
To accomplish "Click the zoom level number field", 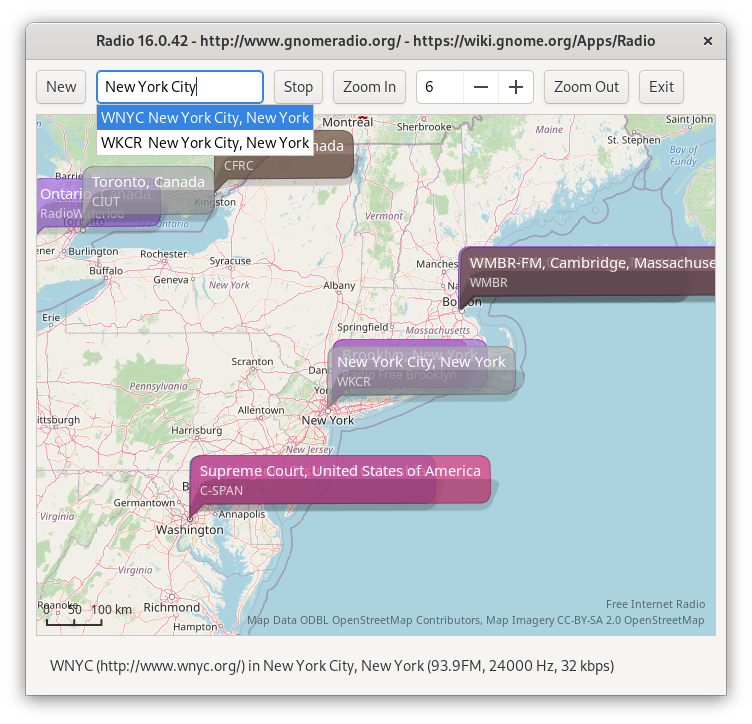I will pos(440,87).
